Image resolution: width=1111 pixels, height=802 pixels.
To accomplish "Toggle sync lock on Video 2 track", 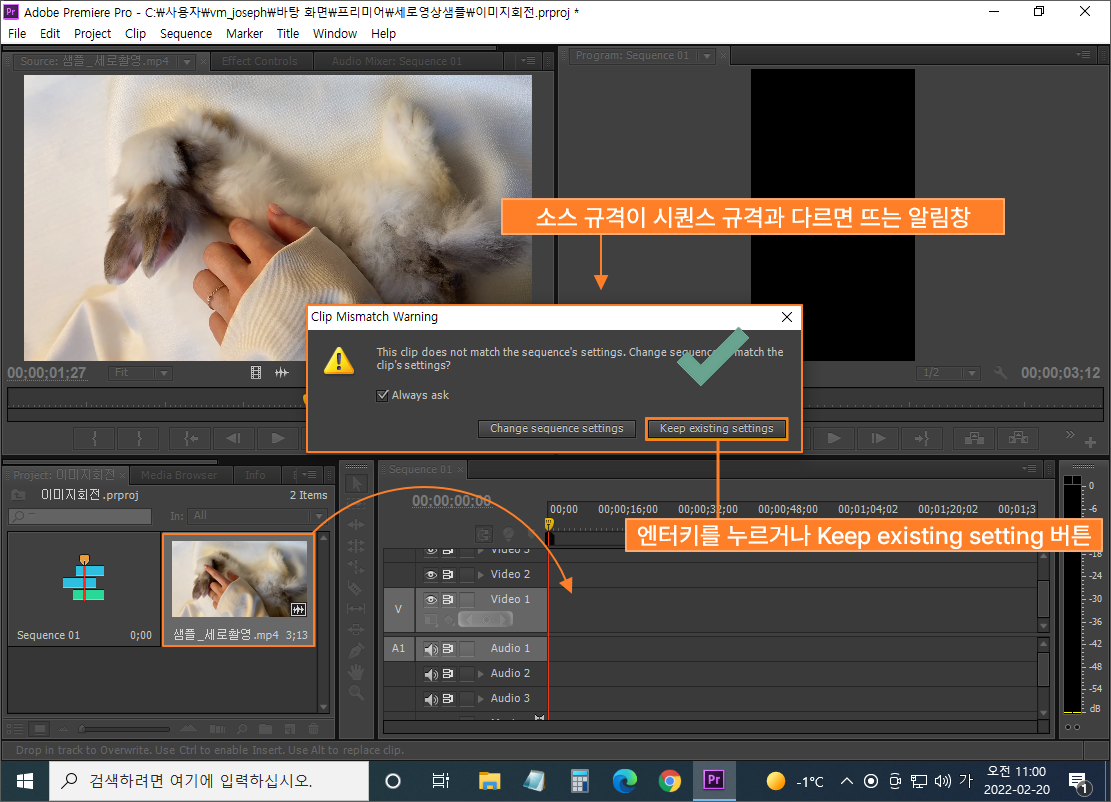I will click(448, 575).
